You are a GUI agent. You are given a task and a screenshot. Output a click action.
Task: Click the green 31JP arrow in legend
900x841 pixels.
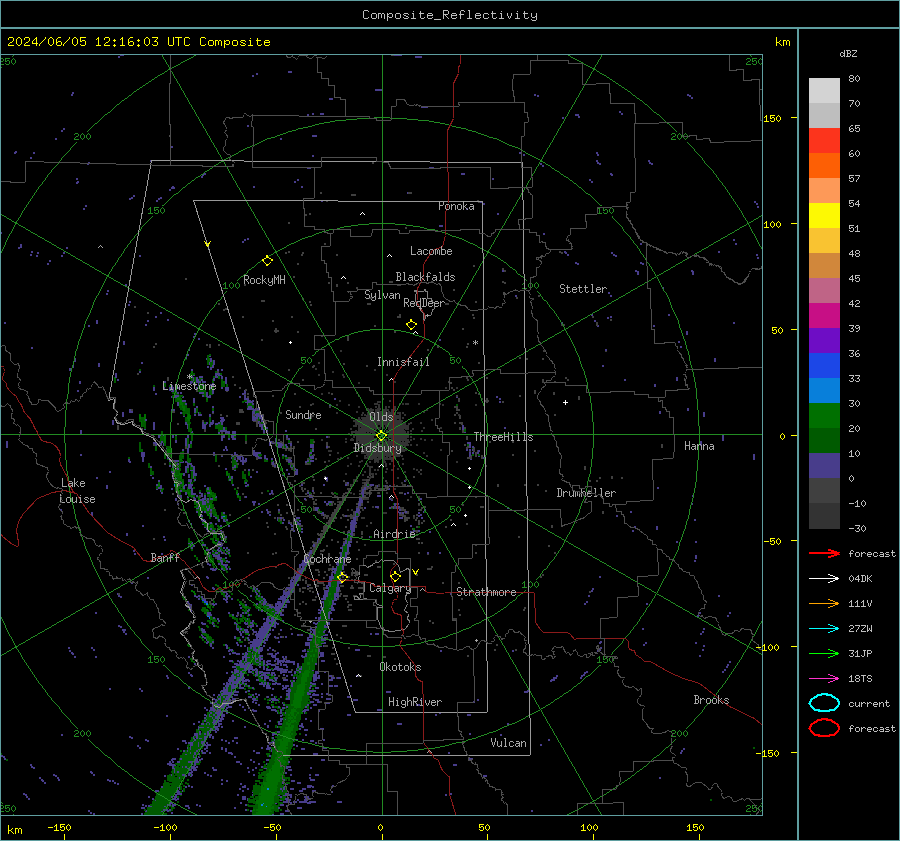[x=824, y=653]
